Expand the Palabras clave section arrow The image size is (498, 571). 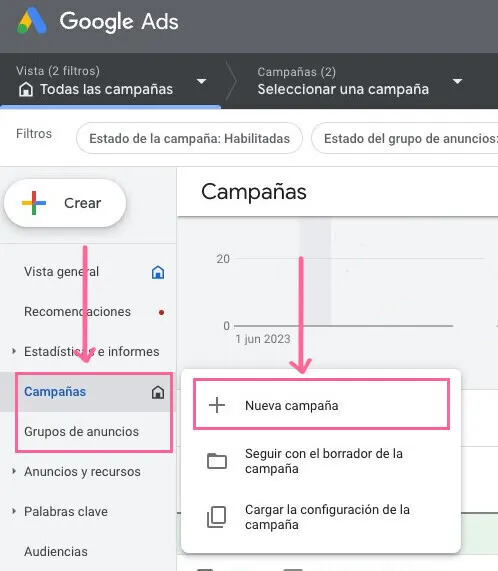pos(14,511)
